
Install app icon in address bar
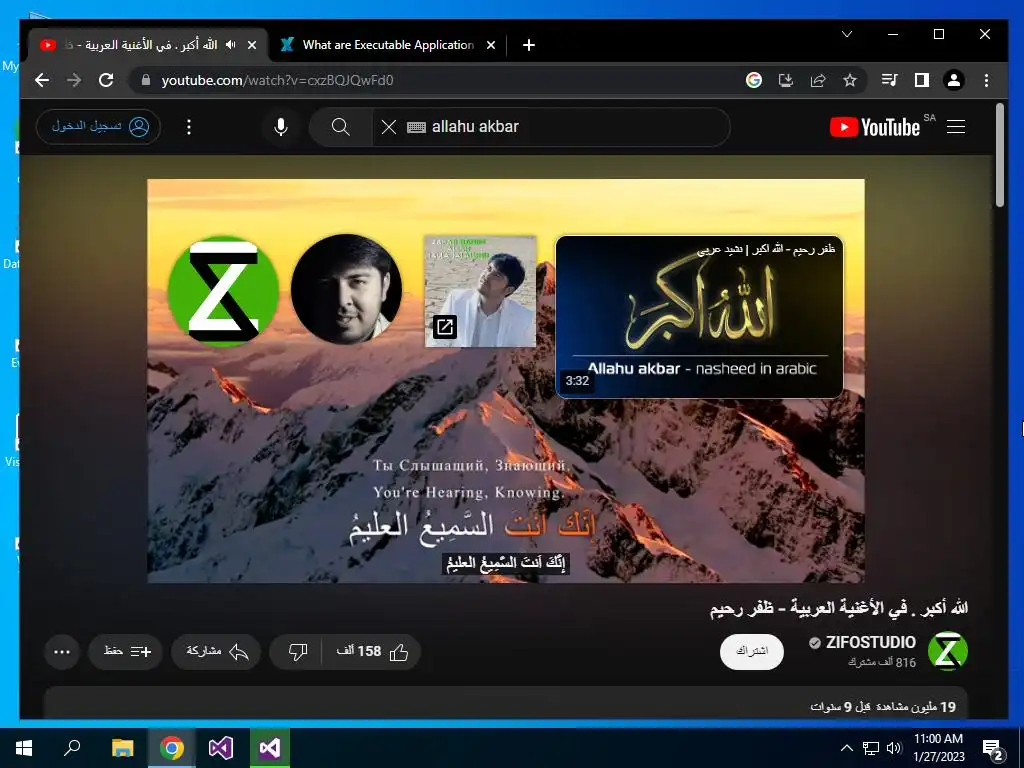click(786, 80)
